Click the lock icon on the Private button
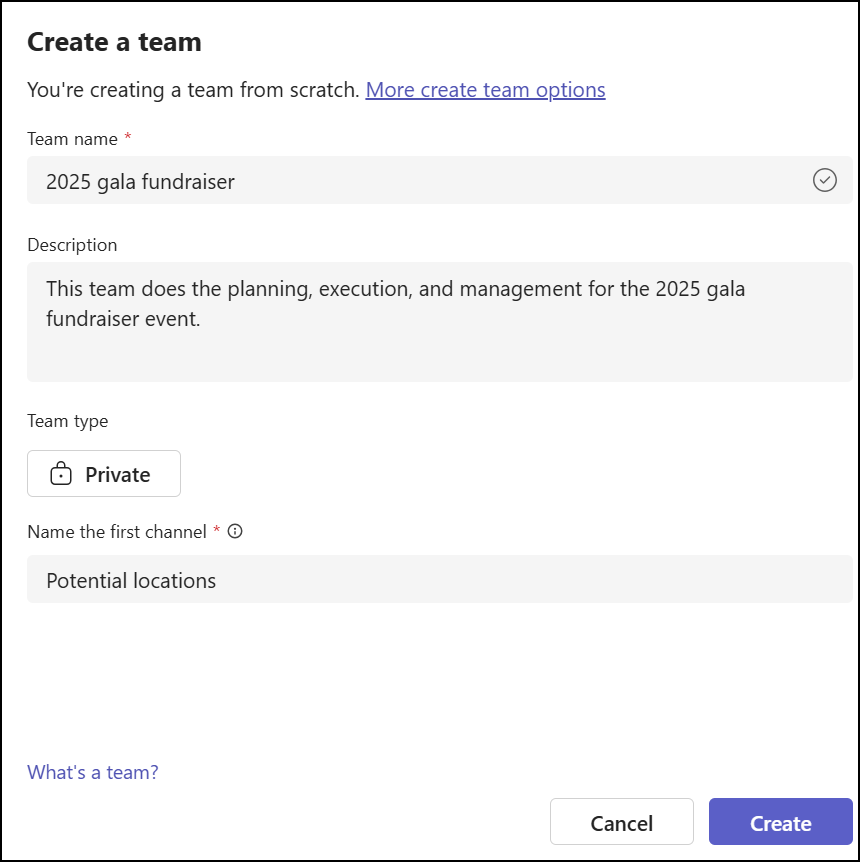Viewport: 860px width, 862px height. tap(62, 473)
